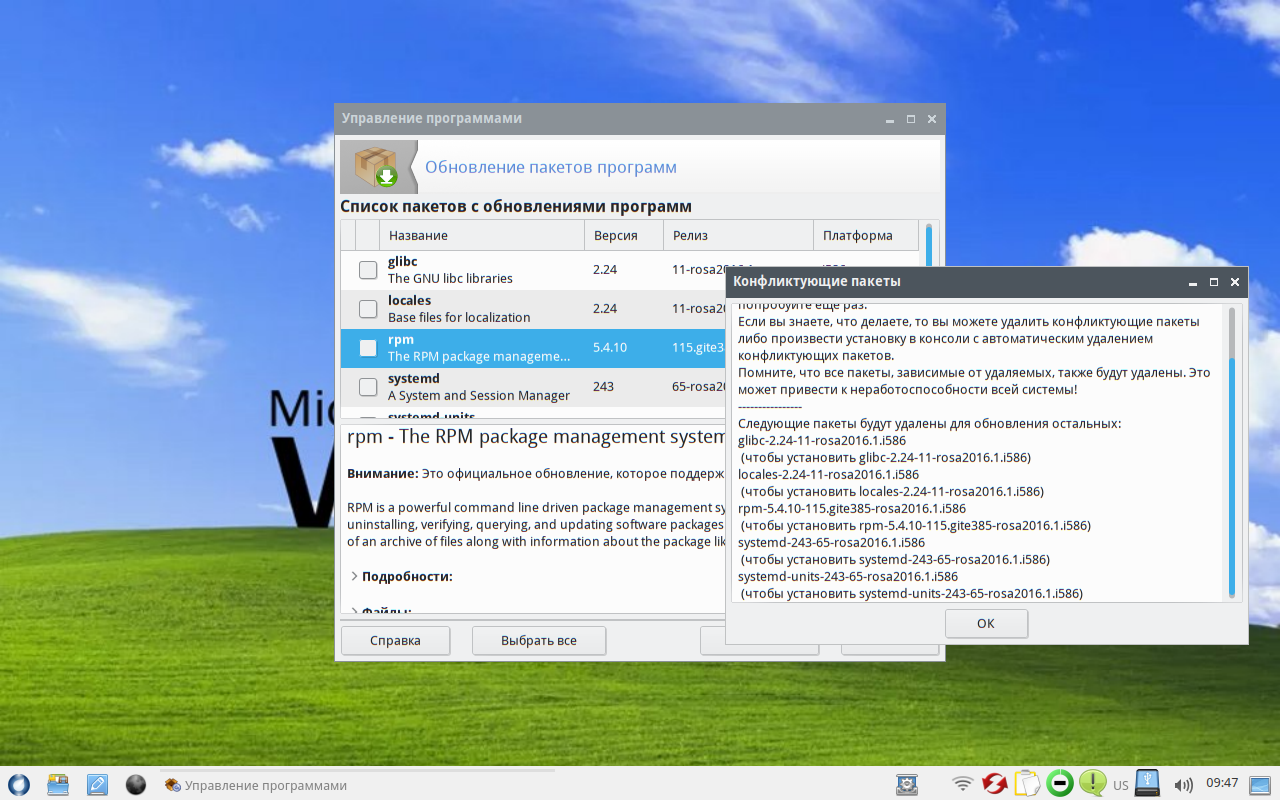The height and width of the screenshot is (800, 1280).
Task: Sort by the Версия column header
Action: (624, 235)
